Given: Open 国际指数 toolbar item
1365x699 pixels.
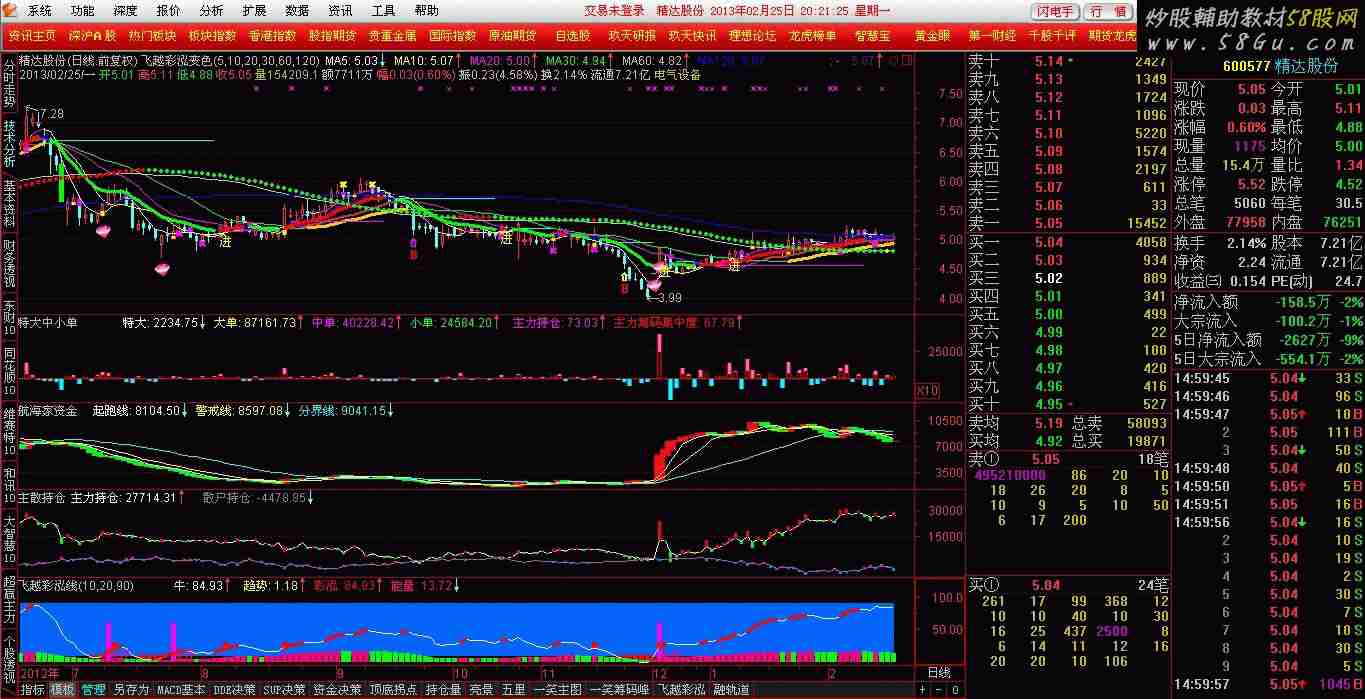Looking at the screenshot, I should (453, 35).
